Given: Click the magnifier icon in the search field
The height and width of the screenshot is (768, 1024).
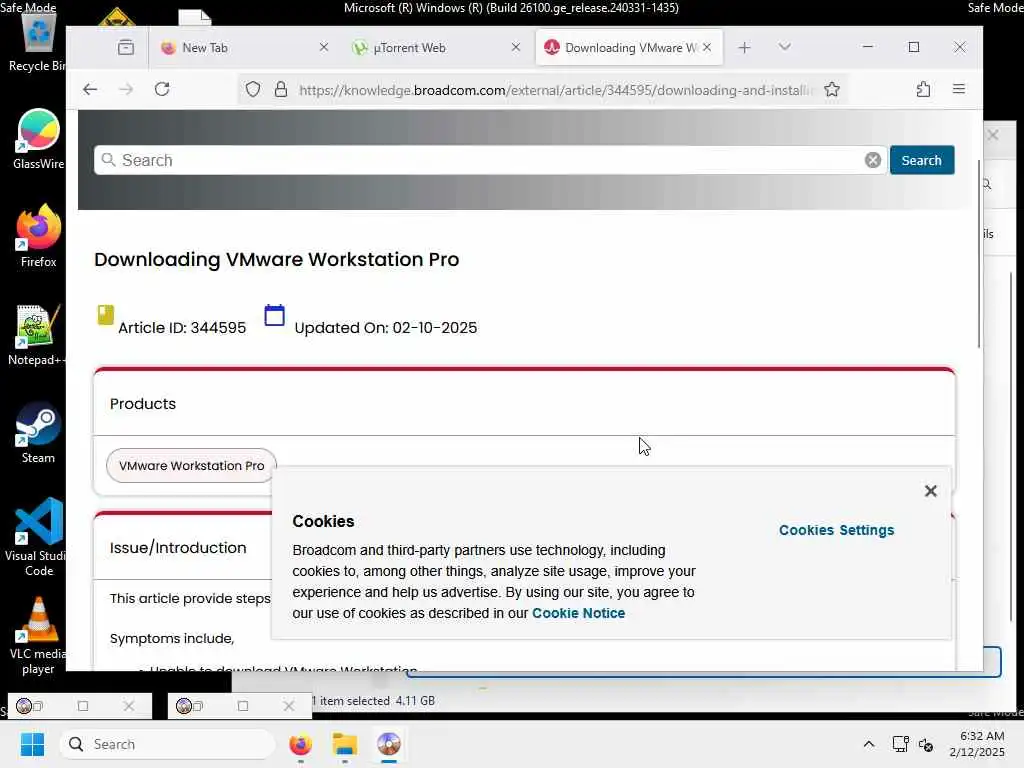Looking at the screenshot, I should point(108,160).
